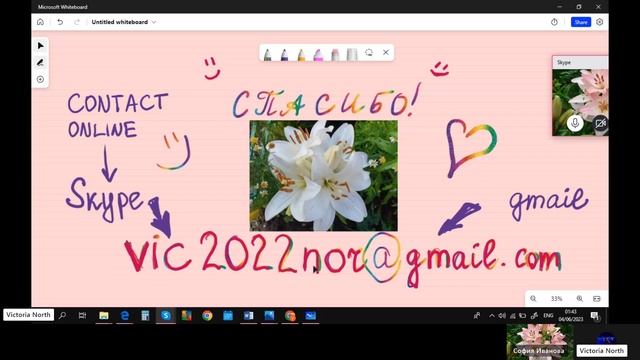
Task: Click the София Иванова participant thumbnail
Action: click(x=540, y=342)
